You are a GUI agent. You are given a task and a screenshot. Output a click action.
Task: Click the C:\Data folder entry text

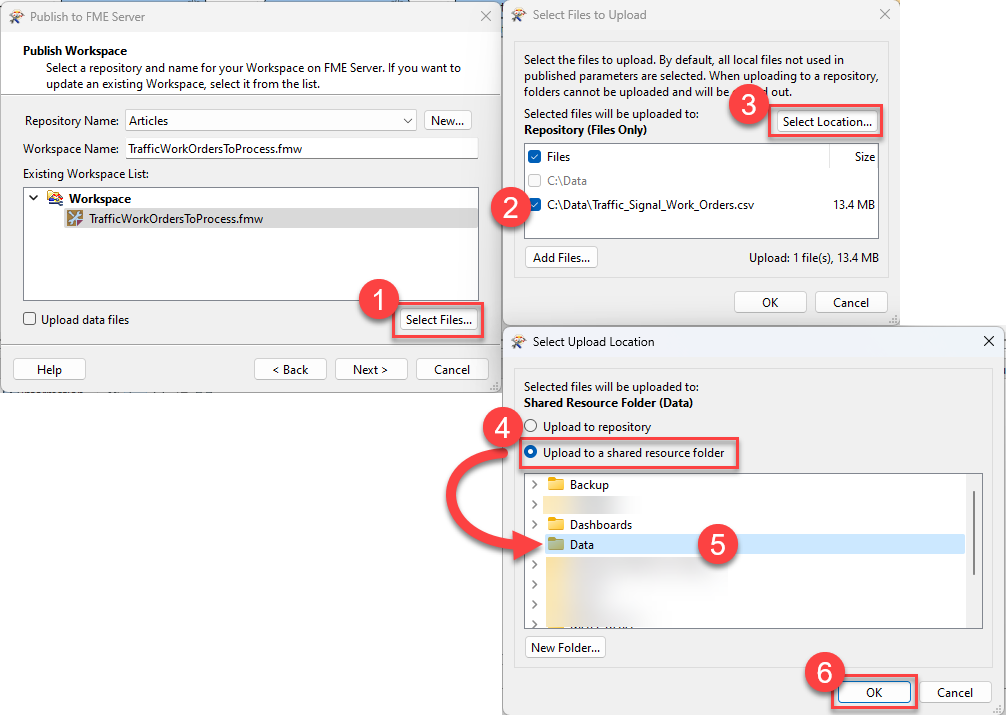point(567,181)
